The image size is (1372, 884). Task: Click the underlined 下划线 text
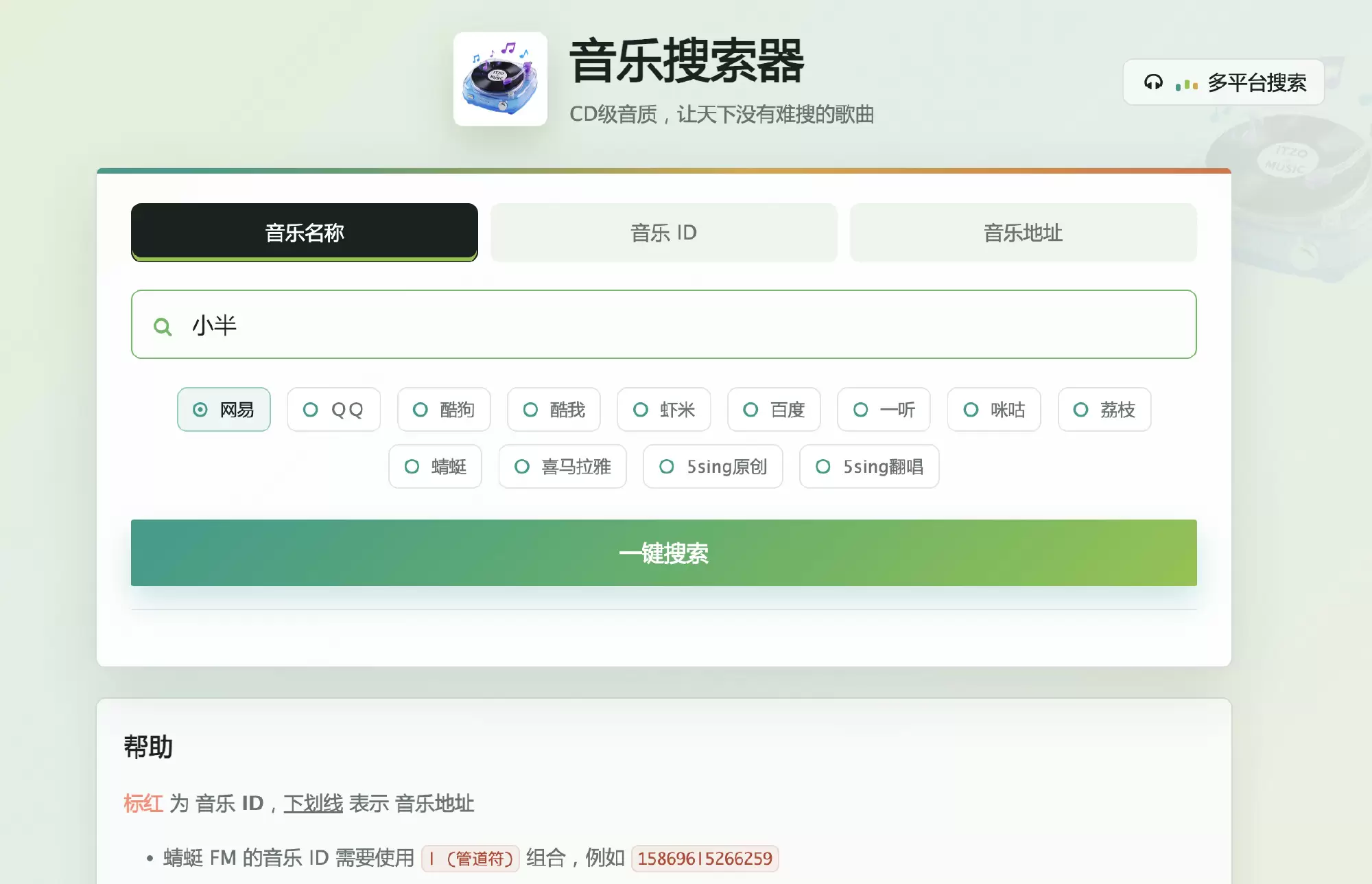tap(314, 803)
